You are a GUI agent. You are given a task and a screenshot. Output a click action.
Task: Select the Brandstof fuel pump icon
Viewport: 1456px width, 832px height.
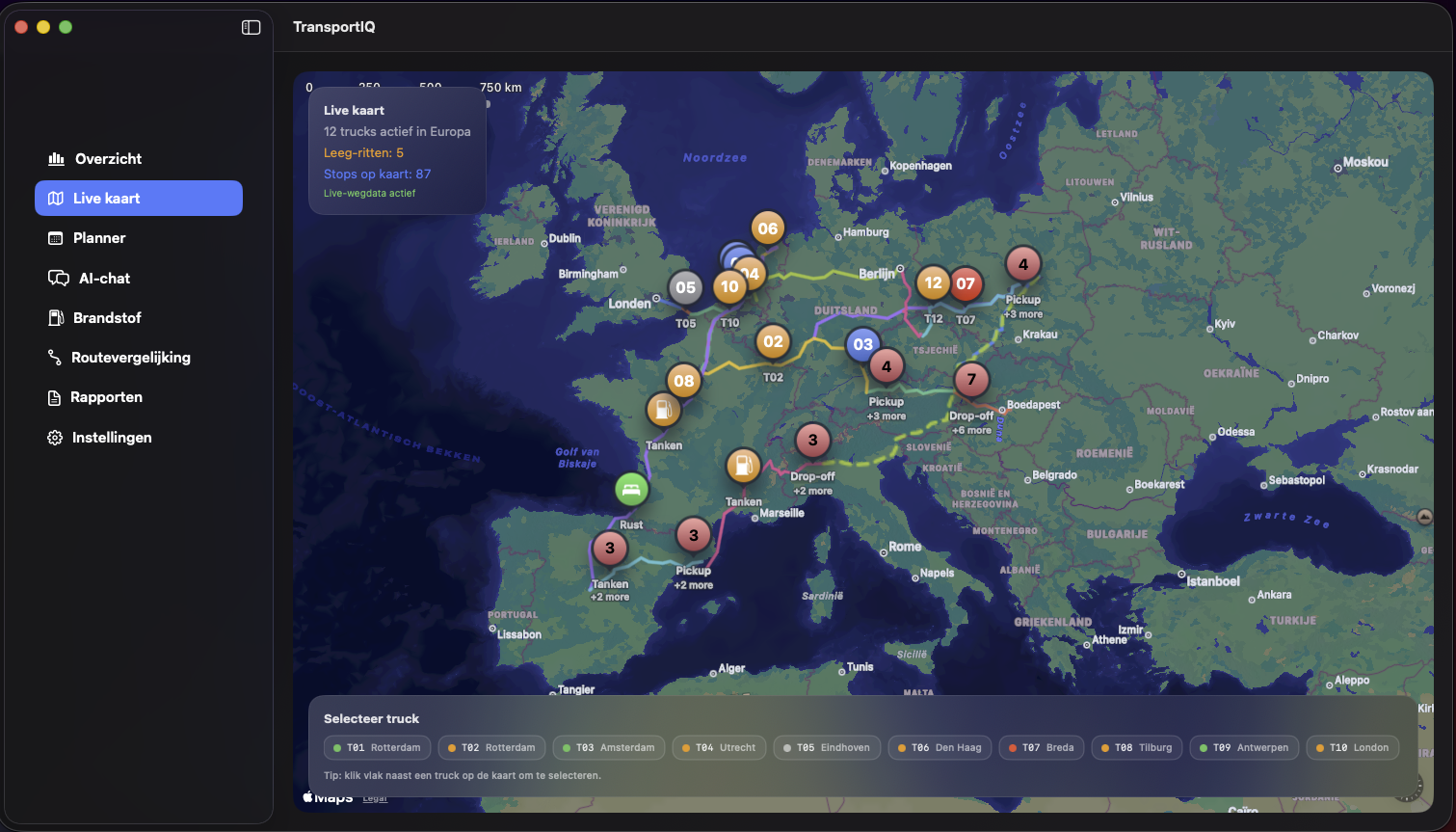[x=54, y=317]
